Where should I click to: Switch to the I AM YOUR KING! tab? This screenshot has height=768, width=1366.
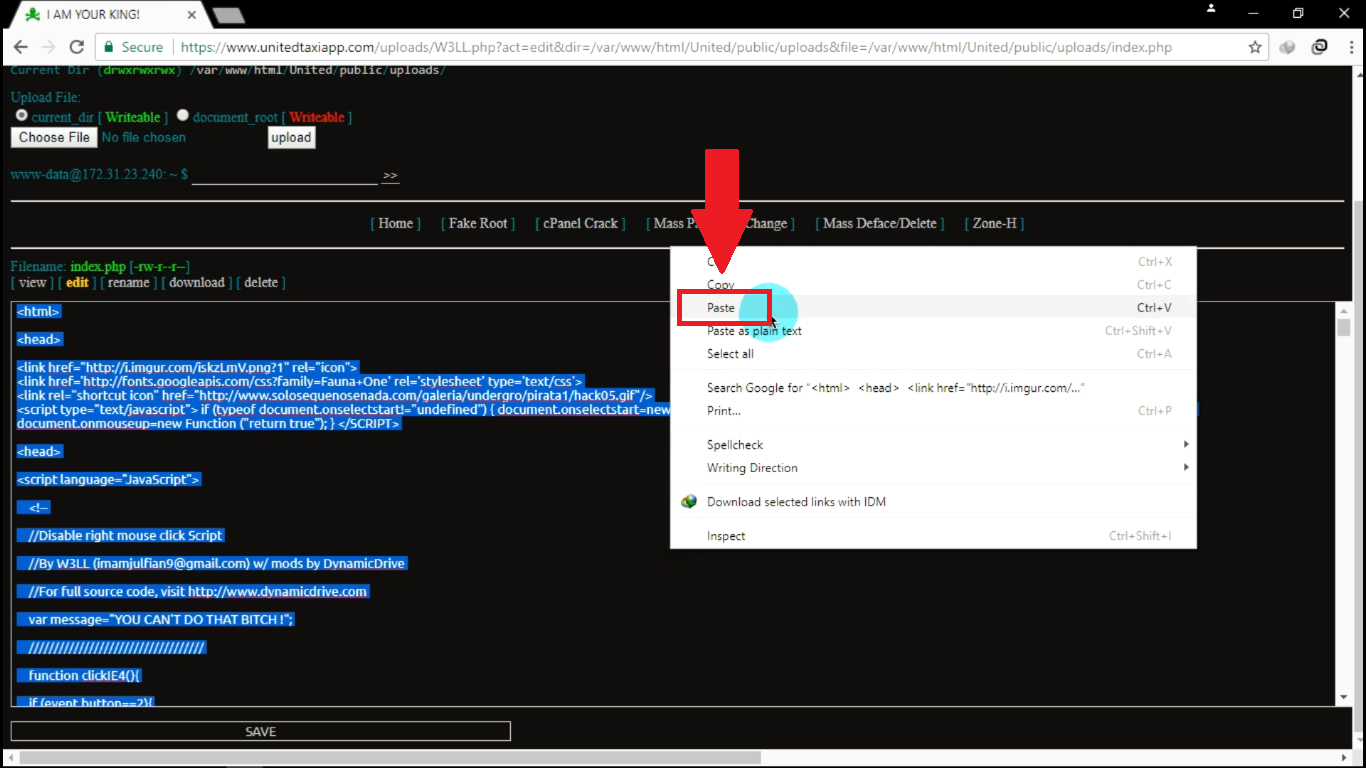coord(97,15)
